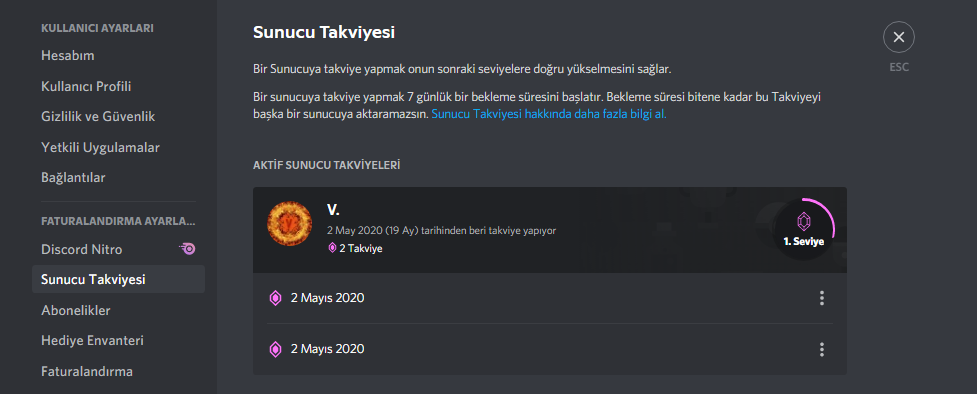This screenshot has width=977, height=394.
Task: Open the three-dot menu for first boost entry
Action: 822,298
